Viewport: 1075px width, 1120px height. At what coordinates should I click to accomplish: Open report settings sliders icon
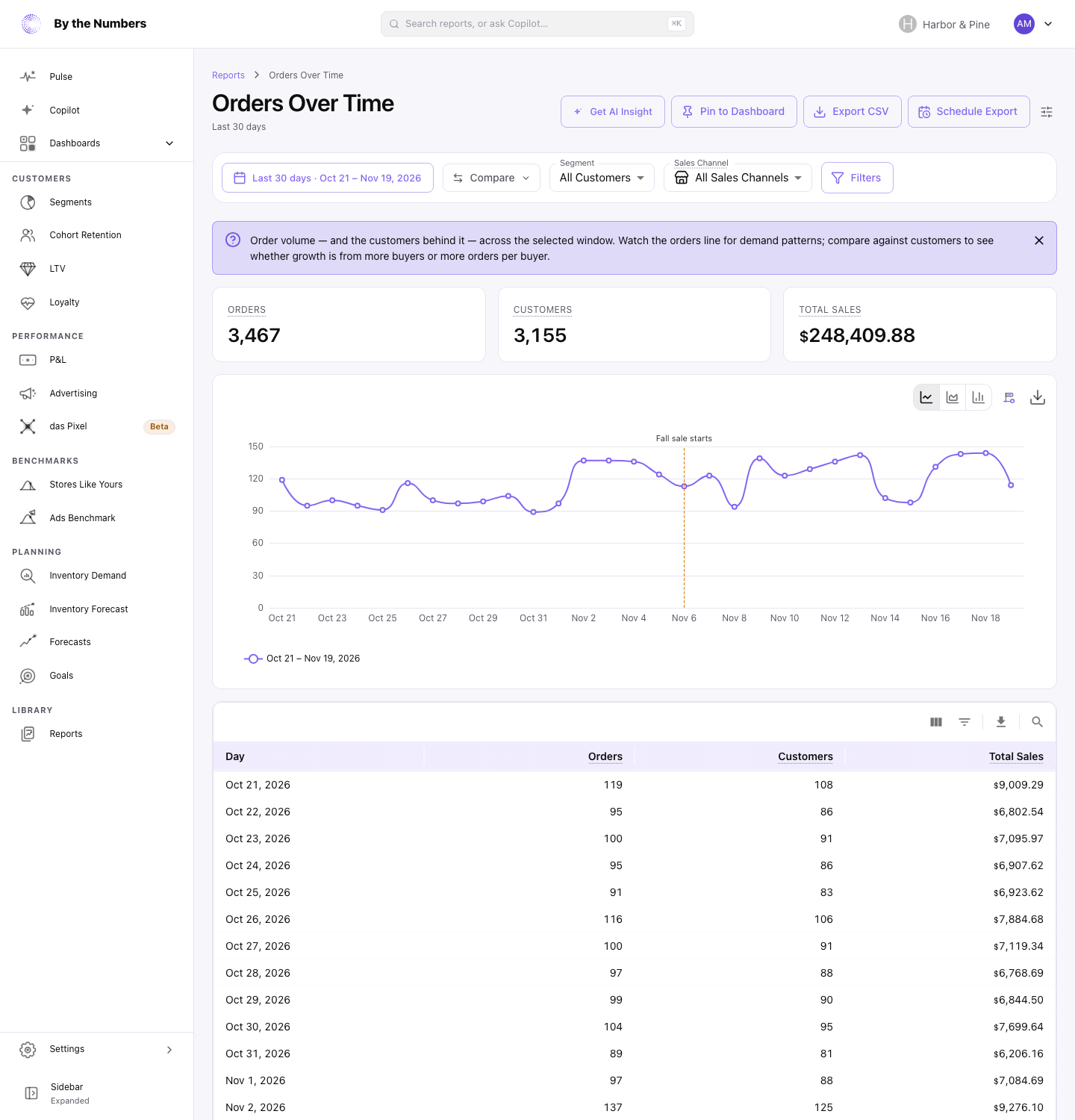[1047, 112]
